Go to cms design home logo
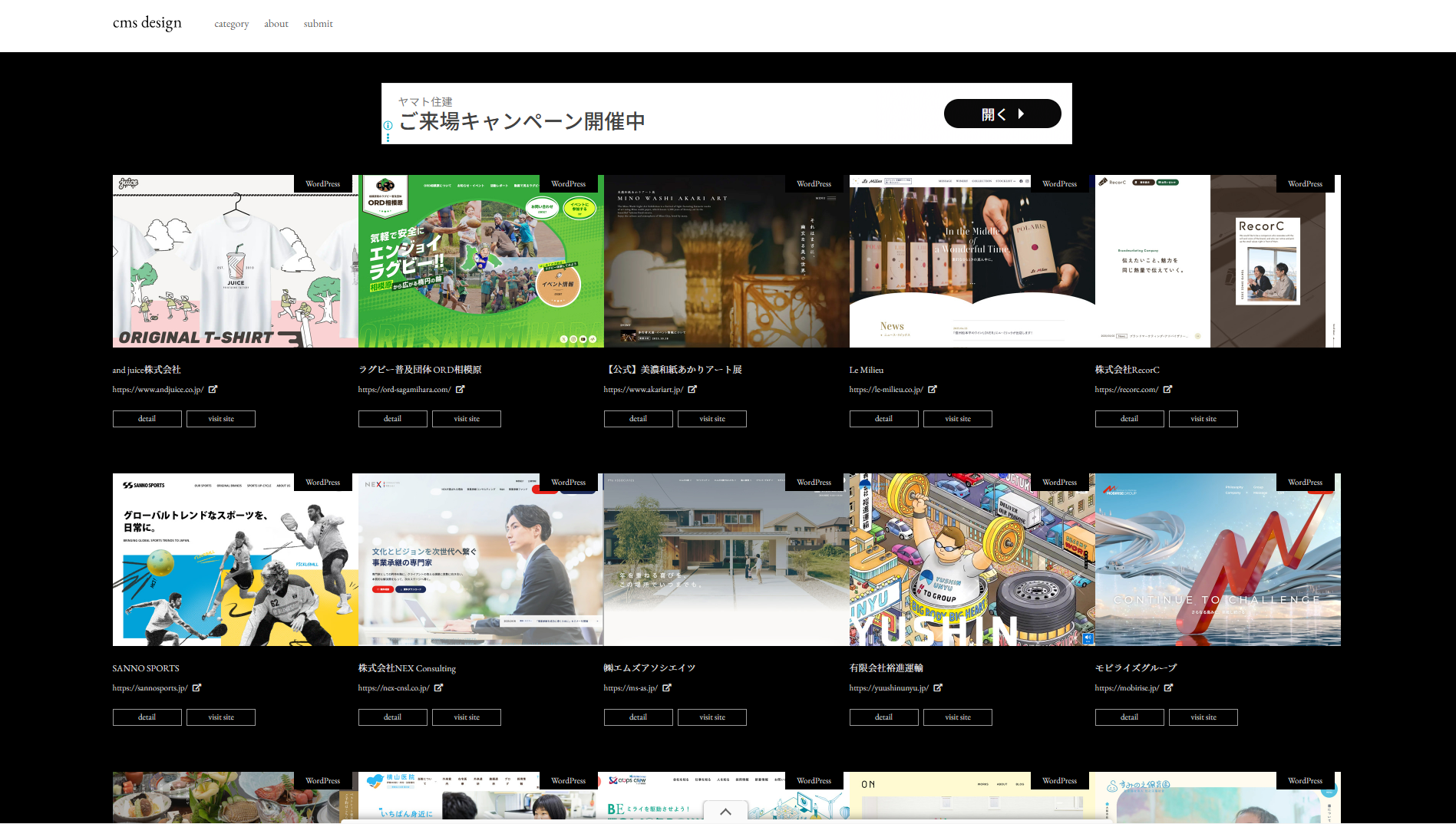 (147, 23)
